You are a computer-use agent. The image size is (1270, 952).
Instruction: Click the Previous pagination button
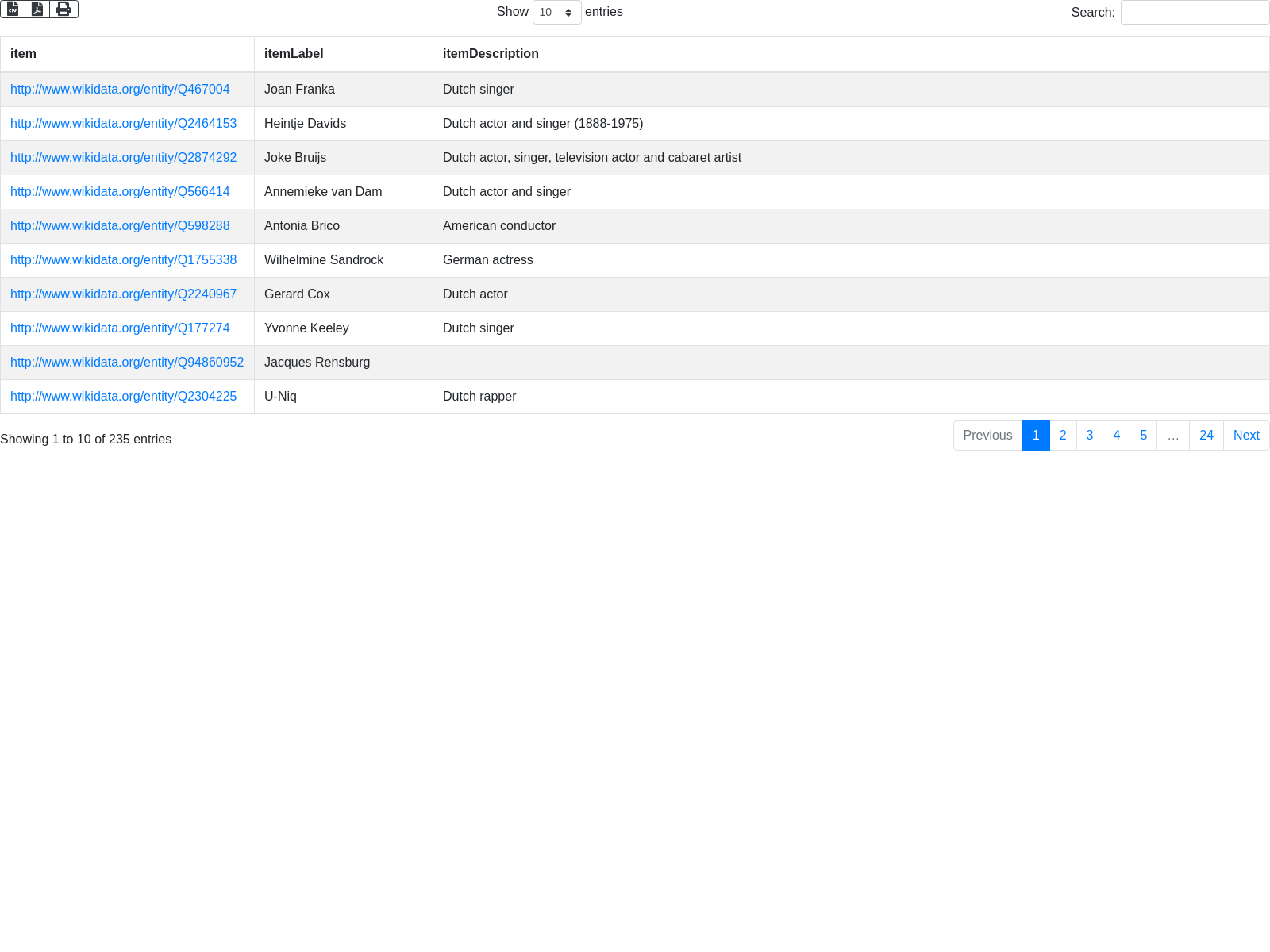[x=987, y=436]
